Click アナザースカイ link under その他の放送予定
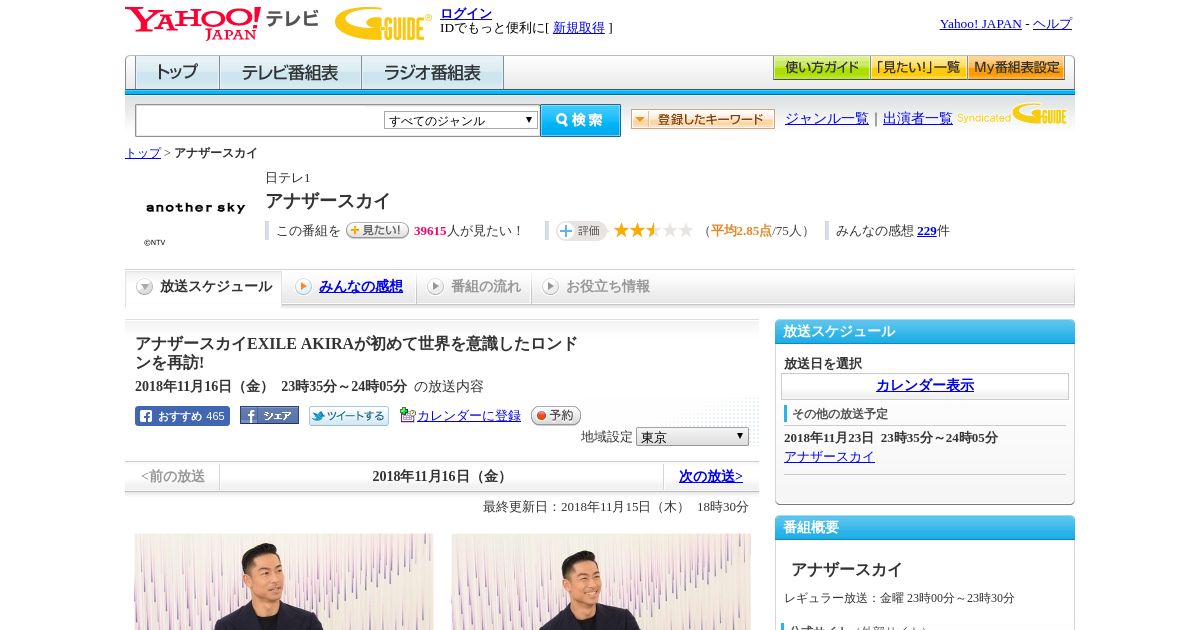The width and height of the screenshot is (1200, 630). 829,457
